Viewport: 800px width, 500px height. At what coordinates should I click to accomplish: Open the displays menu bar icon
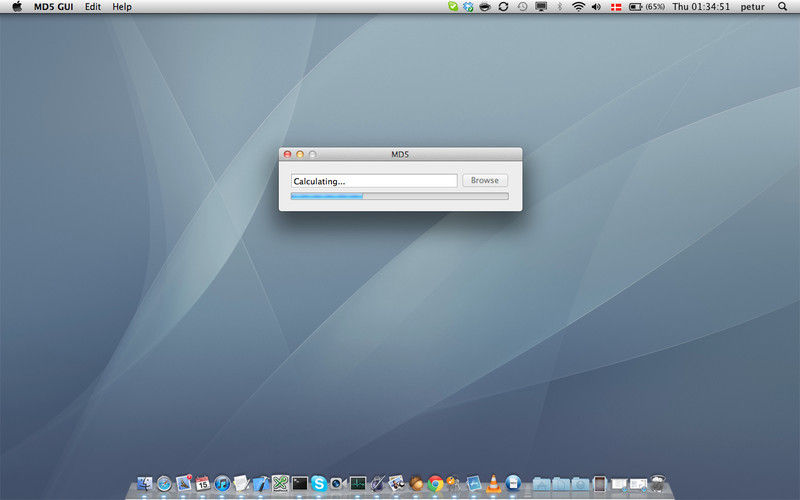(x=541, y=7)
